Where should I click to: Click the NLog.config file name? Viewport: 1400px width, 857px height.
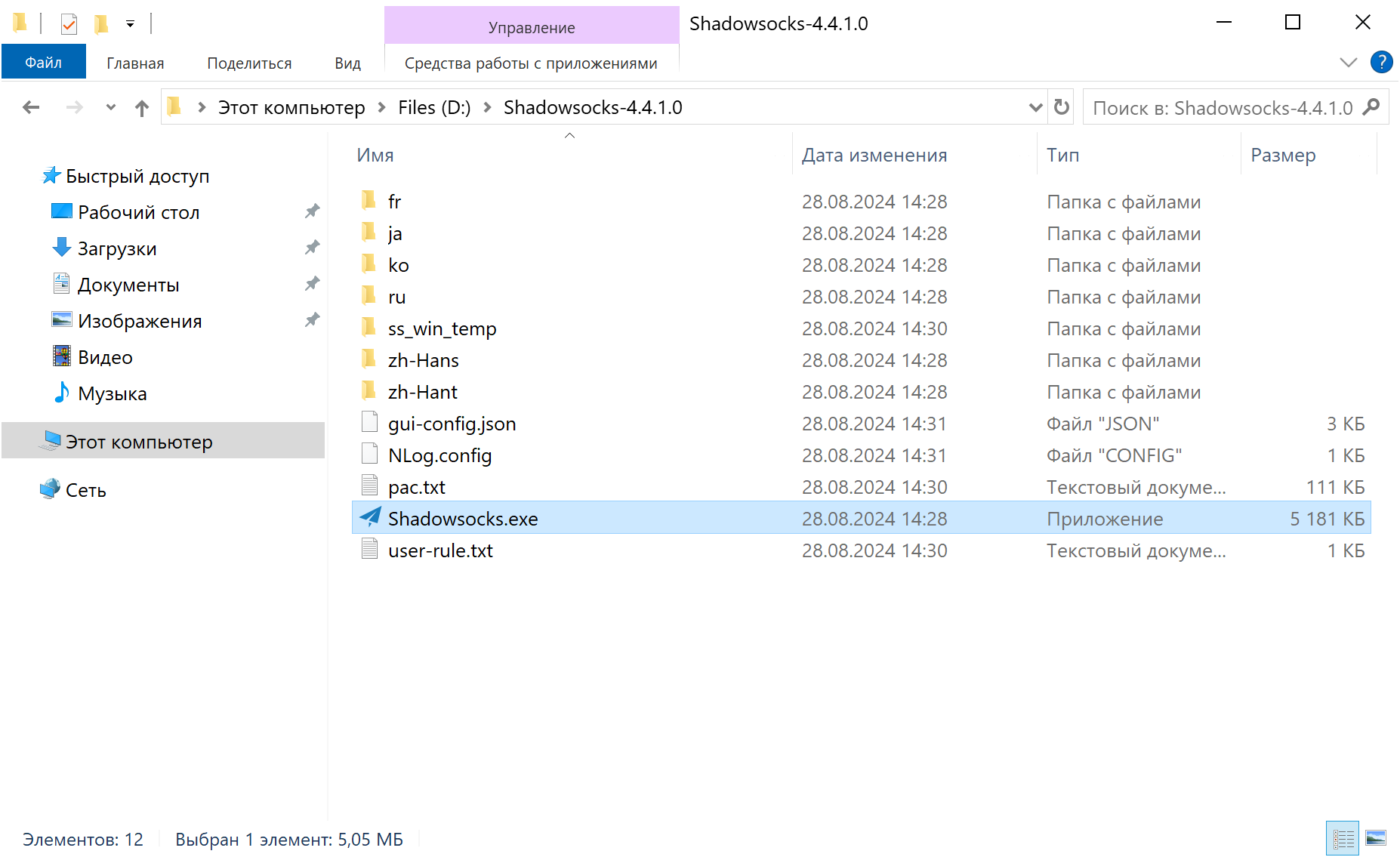coord(439,455)
